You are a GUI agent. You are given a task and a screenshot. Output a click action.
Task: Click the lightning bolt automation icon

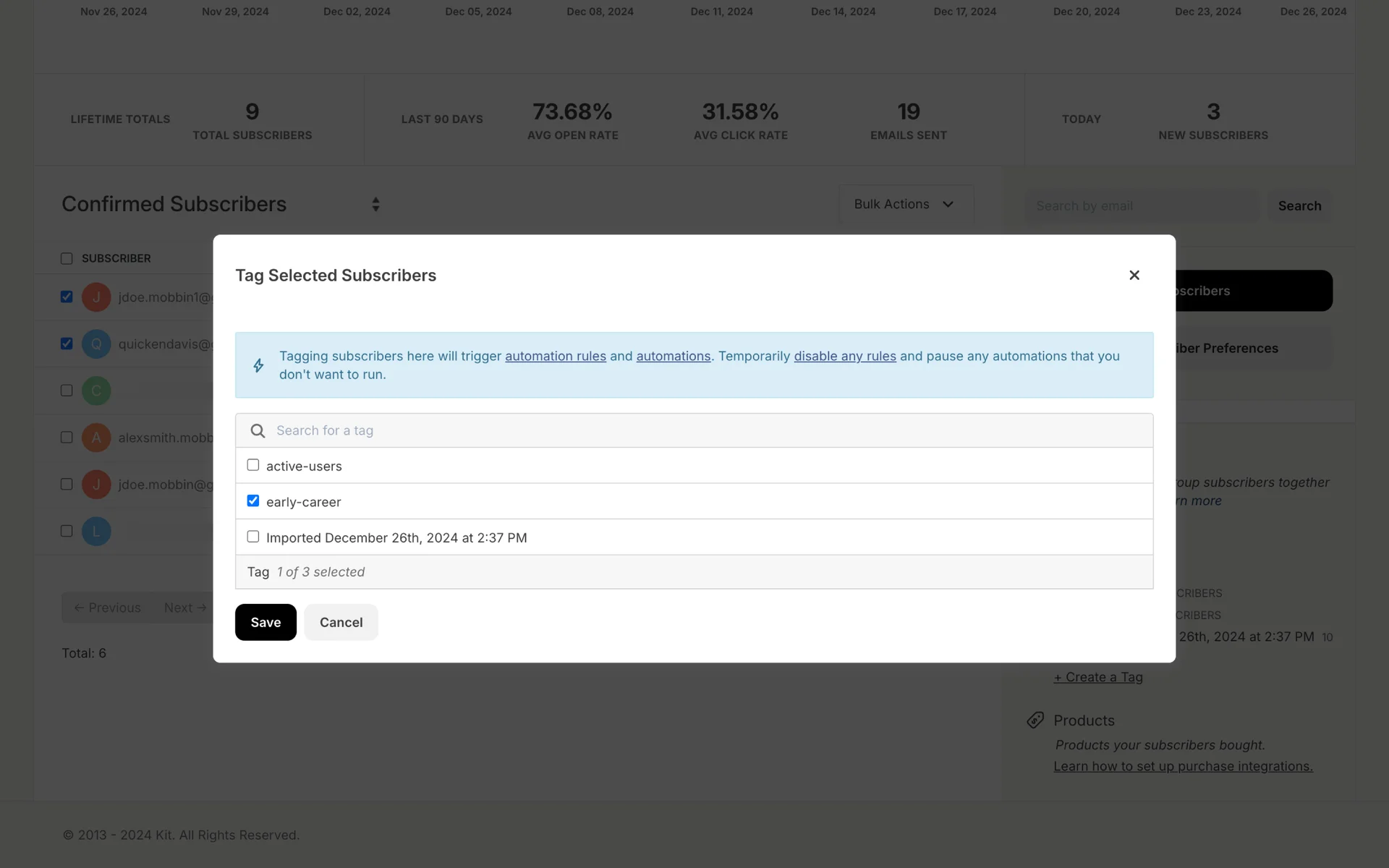coord(258,365)
